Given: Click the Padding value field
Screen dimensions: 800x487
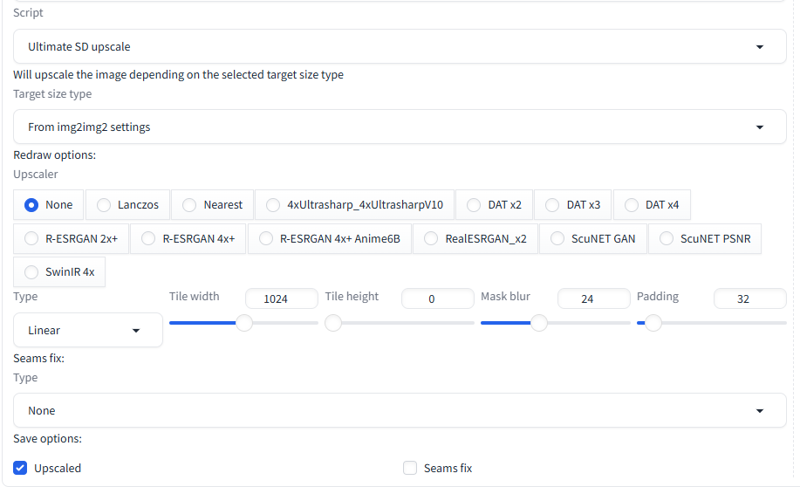Looking at the screenshot, I should click(750, 299).
